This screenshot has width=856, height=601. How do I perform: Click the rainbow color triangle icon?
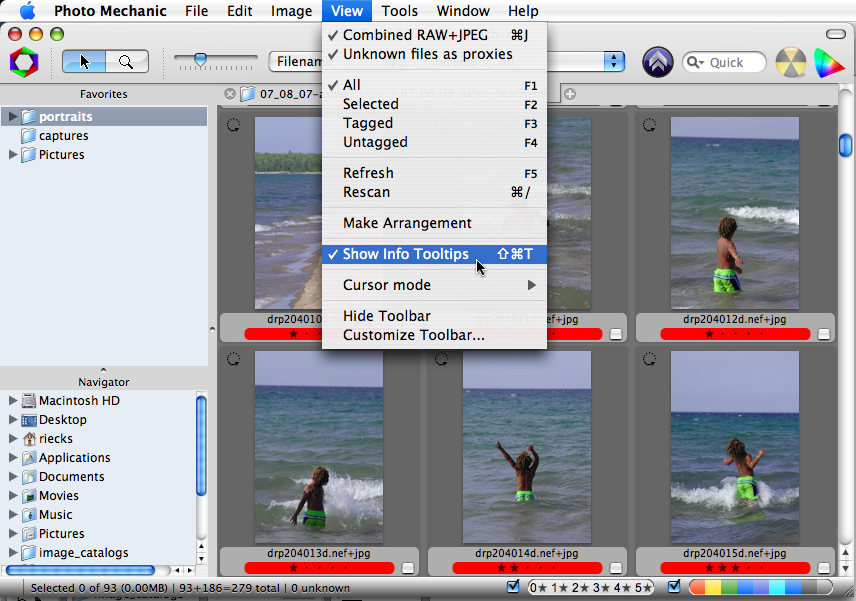pyautogui.click(x=829, y=62)
